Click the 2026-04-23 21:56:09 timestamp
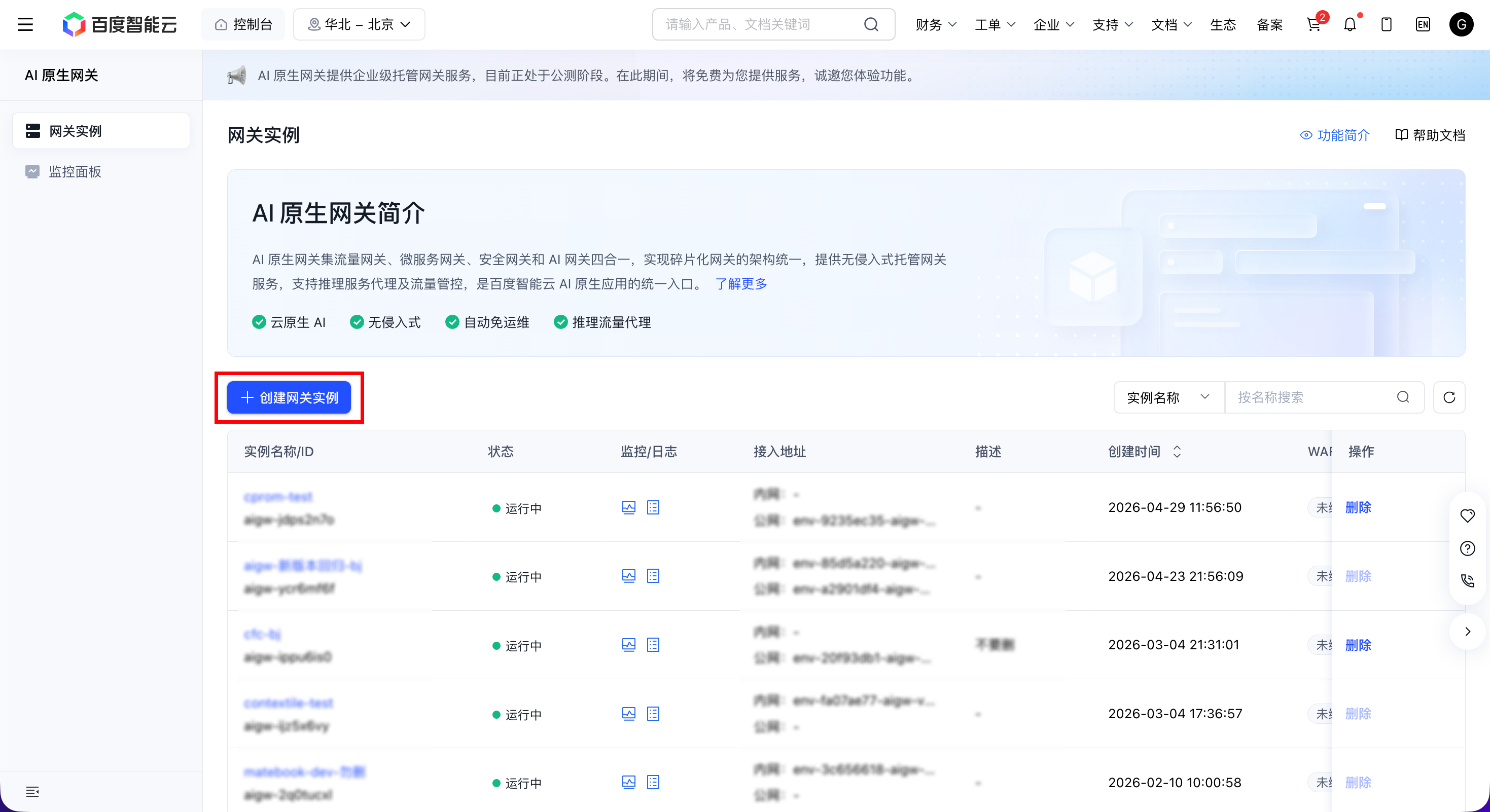The height and width of the screenshot is (812, 1490). coord(1176,576)
